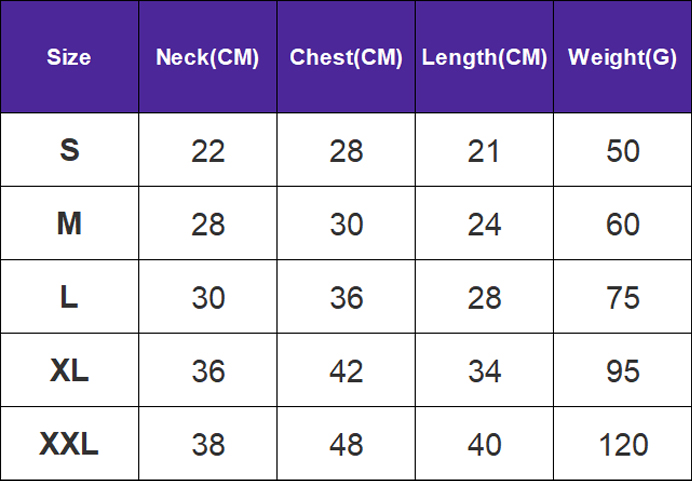Image resolution: width=692 pixels, height=481 pixels.
Task: Select the Length(CM) header cell
Action: point(484,57)
